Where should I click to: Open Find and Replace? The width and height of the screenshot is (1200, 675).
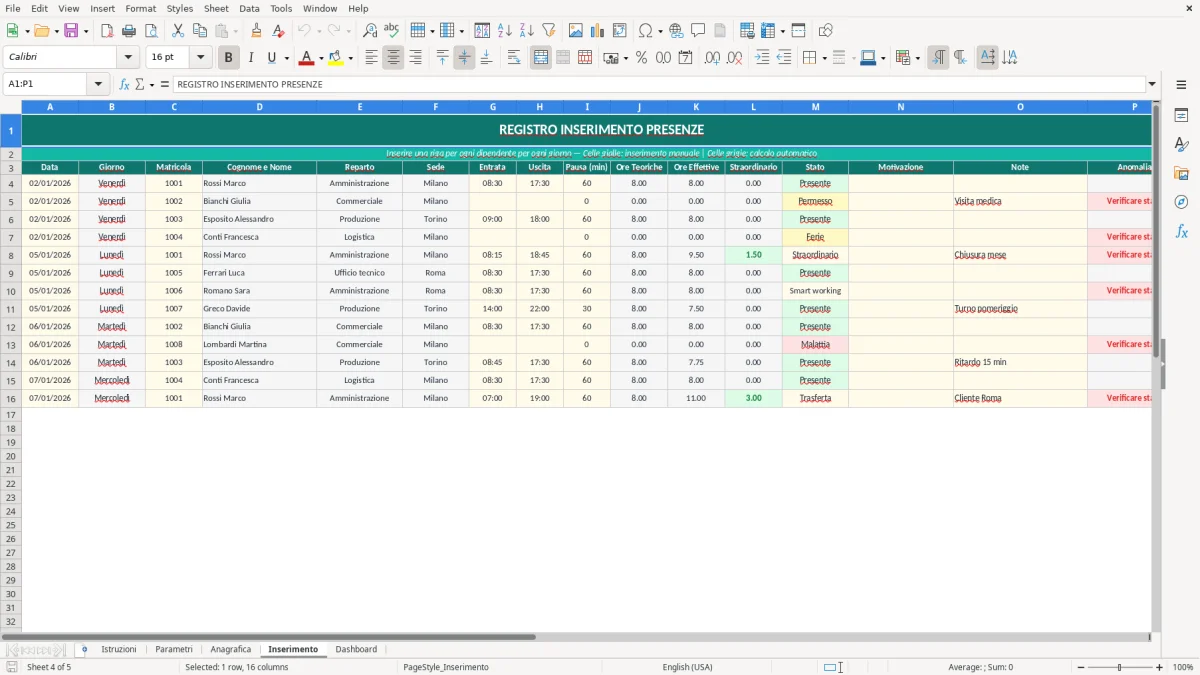tap(370, 31)
